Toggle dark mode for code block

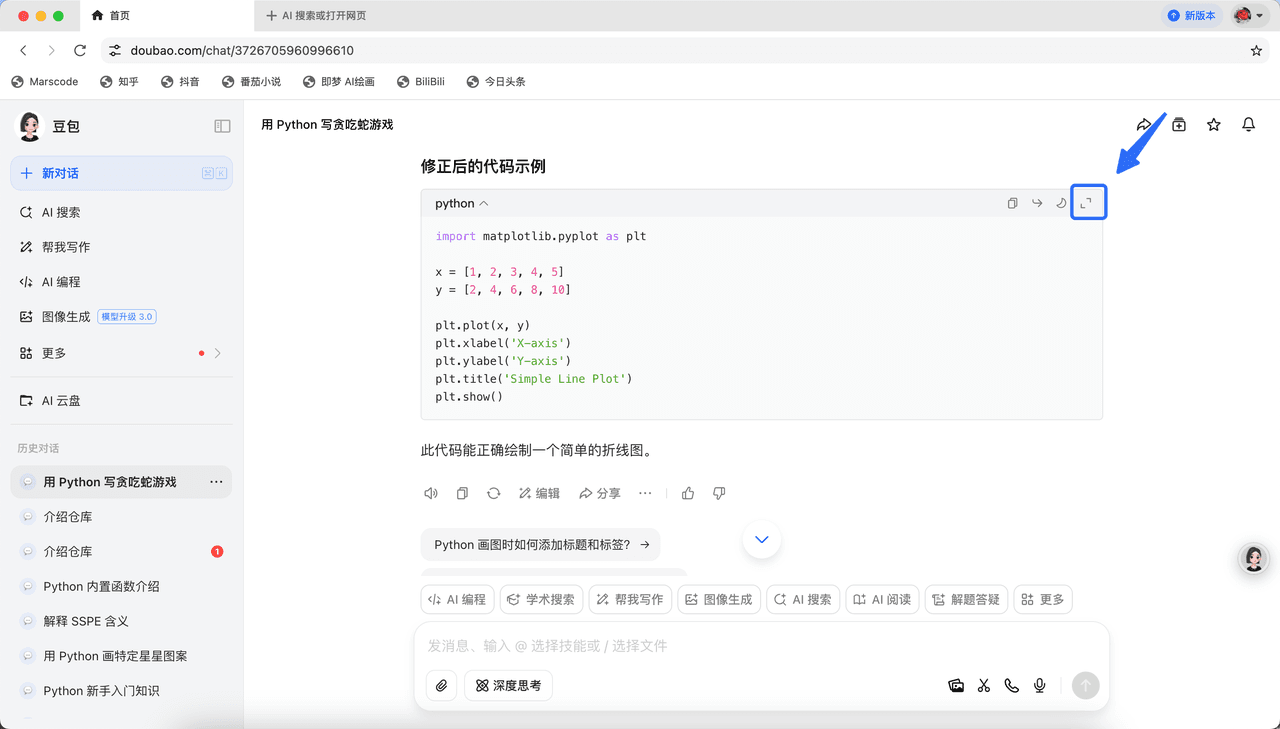tap(1061, 203)
